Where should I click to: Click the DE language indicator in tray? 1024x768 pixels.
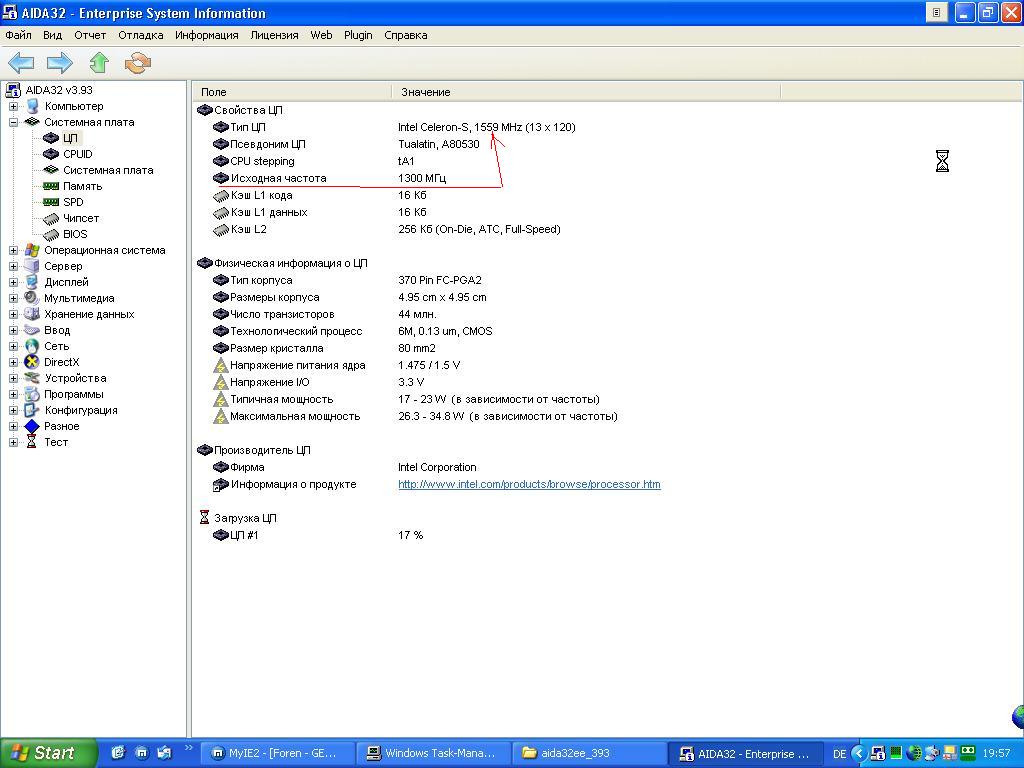point(840,754)
